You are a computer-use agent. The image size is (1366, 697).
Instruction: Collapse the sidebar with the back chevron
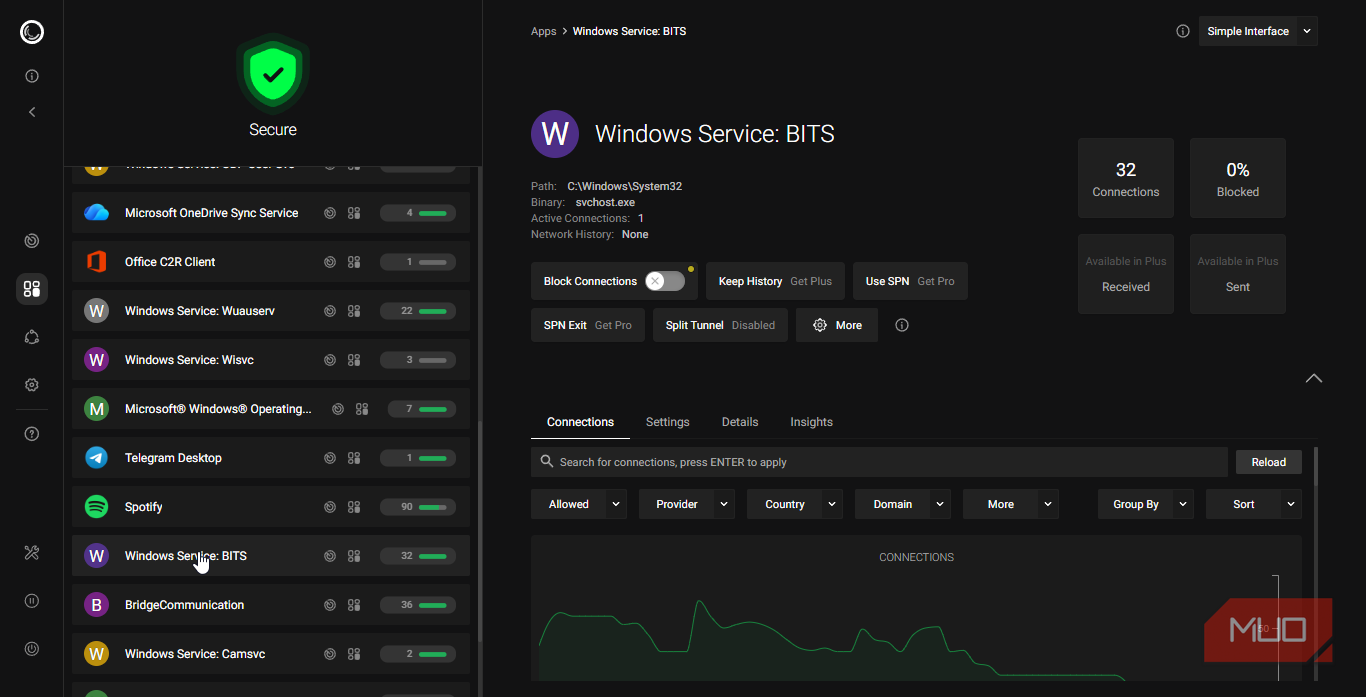32,112
